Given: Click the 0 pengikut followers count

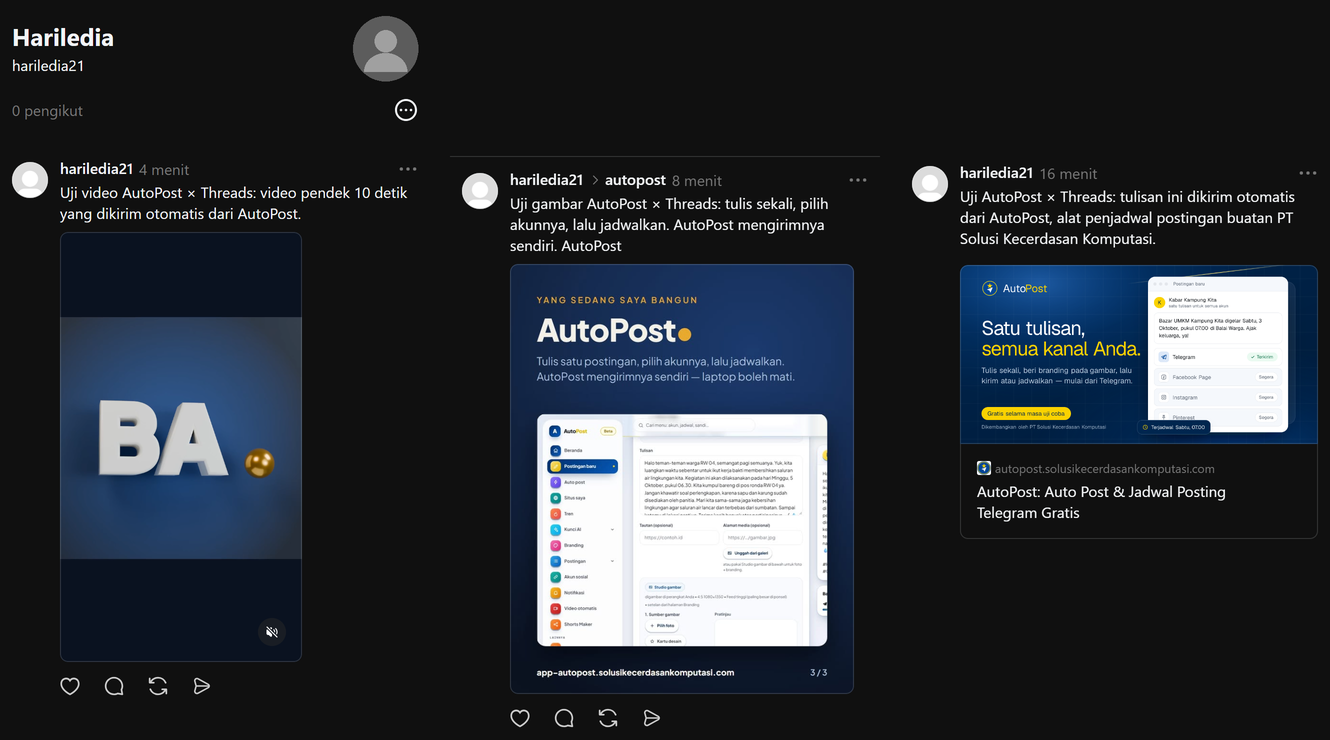Looking at the screenshot, I should pos(47,111).
